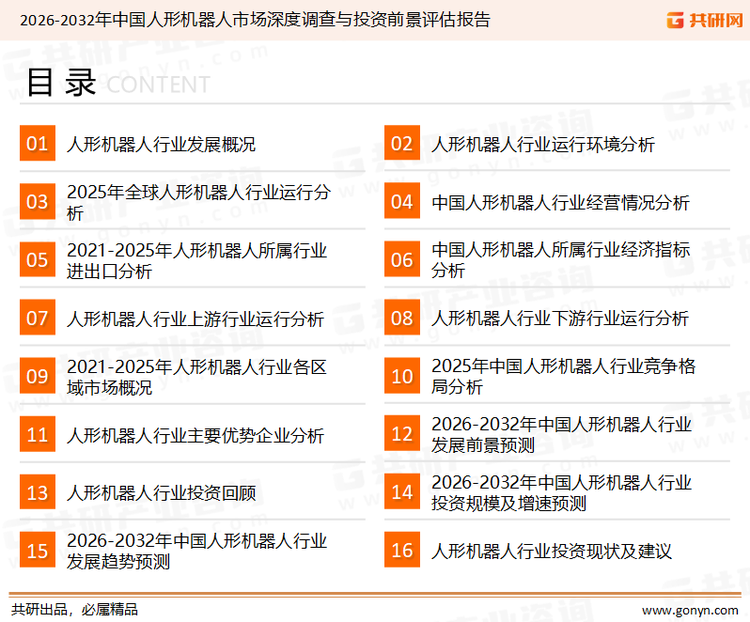Screen dimensions: 750x622
Task: Select 人形机器人行业上游行业运行分析 entry
Action: (195, 319)
